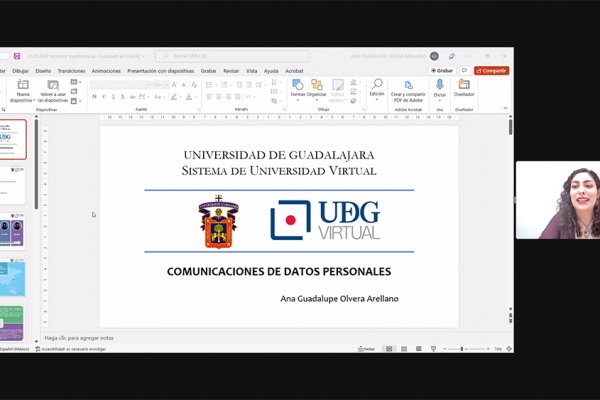Image resolution: width=600 pixels, height=400 pixels.
Task: Click the bullets list icon
Action: [x=210, y=85]
